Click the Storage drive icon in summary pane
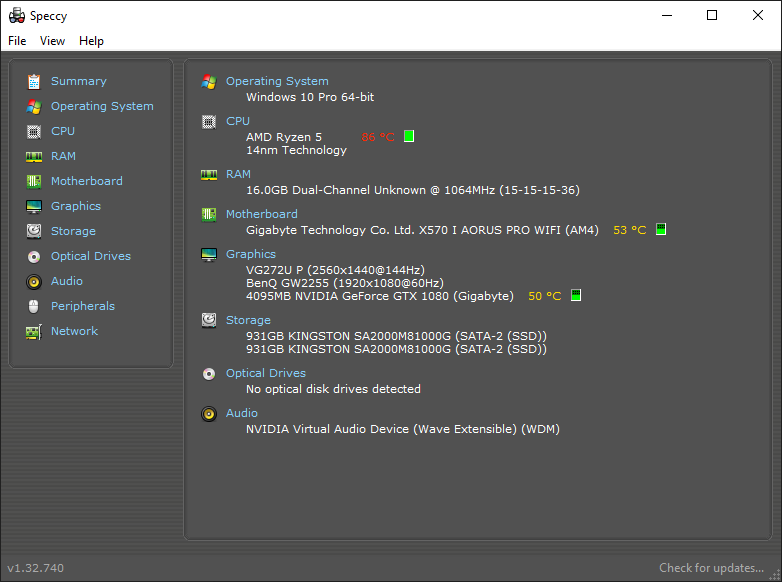Screen dimensions: 782x582 (x=209, y=320)
